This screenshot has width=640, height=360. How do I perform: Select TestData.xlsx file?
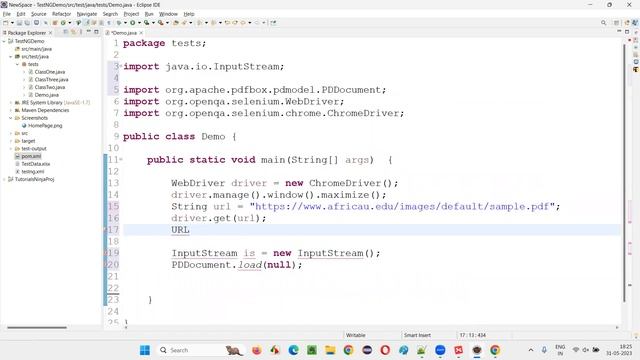pyautogui.click(x=36, y=164)
